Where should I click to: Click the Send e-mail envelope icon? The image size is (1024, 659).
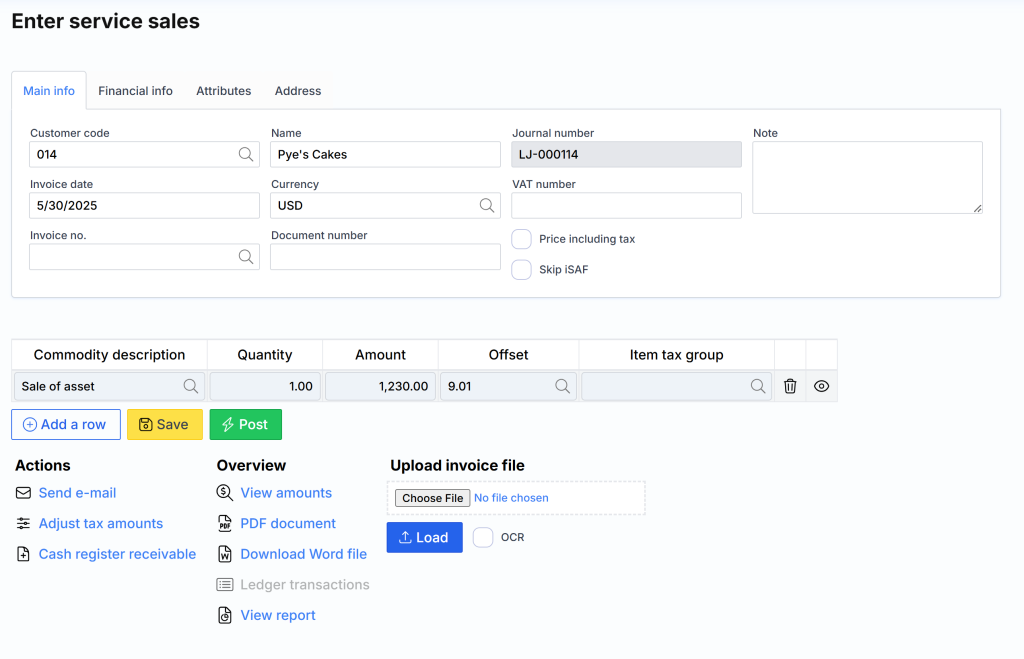coord(24,493)
